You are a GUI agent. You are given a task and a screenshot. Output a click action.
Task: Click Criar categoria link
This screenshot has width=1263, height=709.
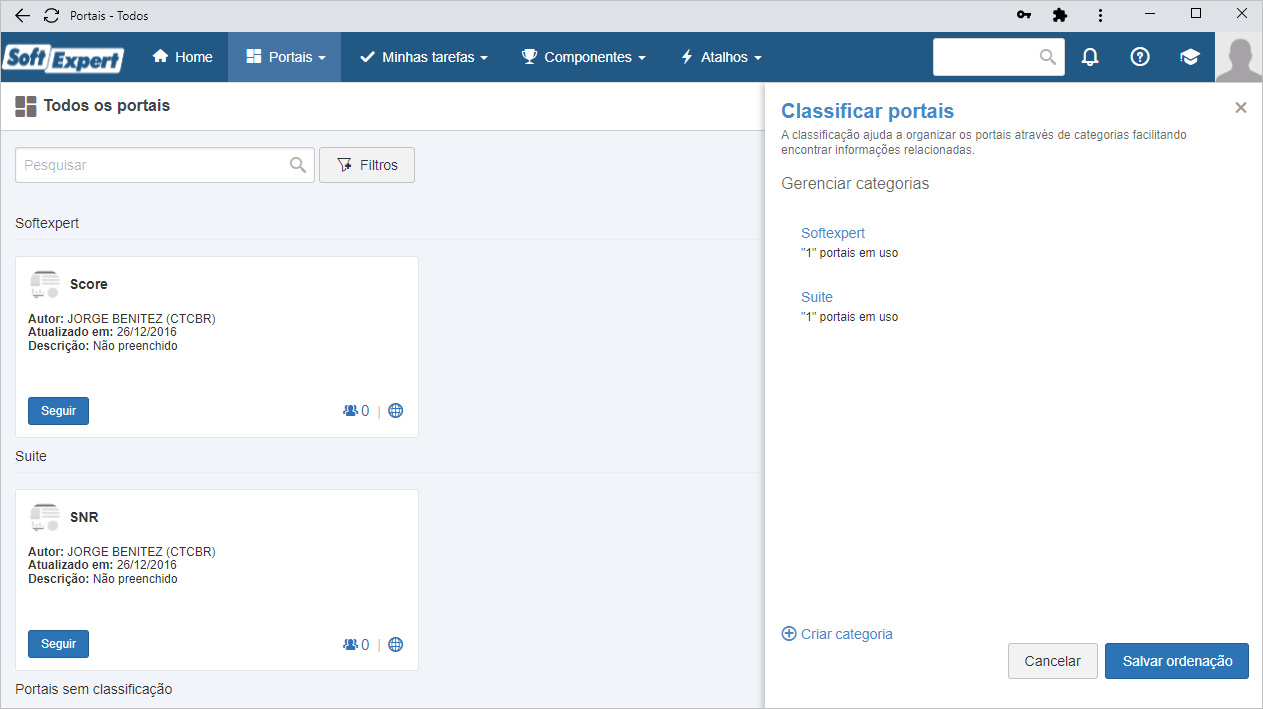(x=837, y=634)
